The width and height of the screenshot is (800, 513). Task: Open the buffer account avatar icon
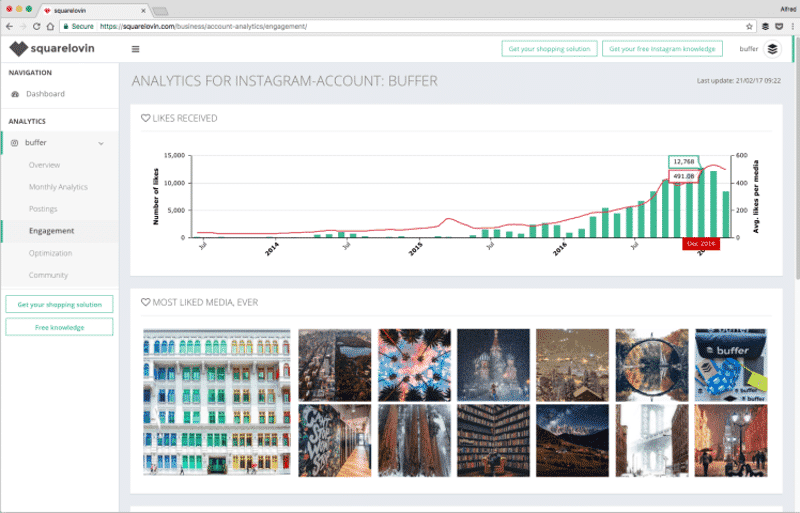coord(772,49)
